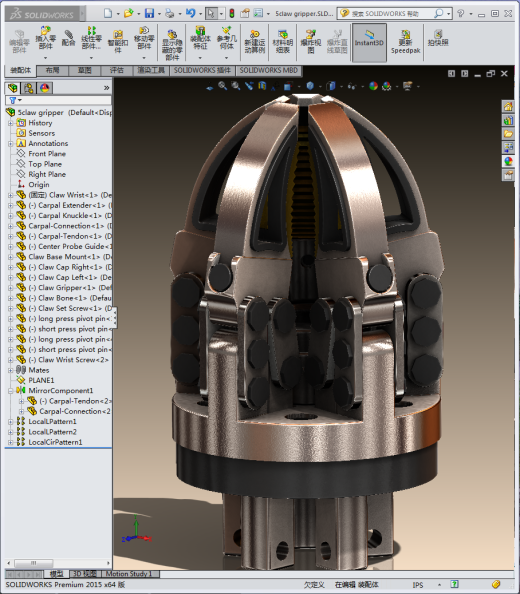Screen dimensions: 520x594
Task: Open the SOLIDWORKS MBD ribbon tab
Action: [269, 70]
